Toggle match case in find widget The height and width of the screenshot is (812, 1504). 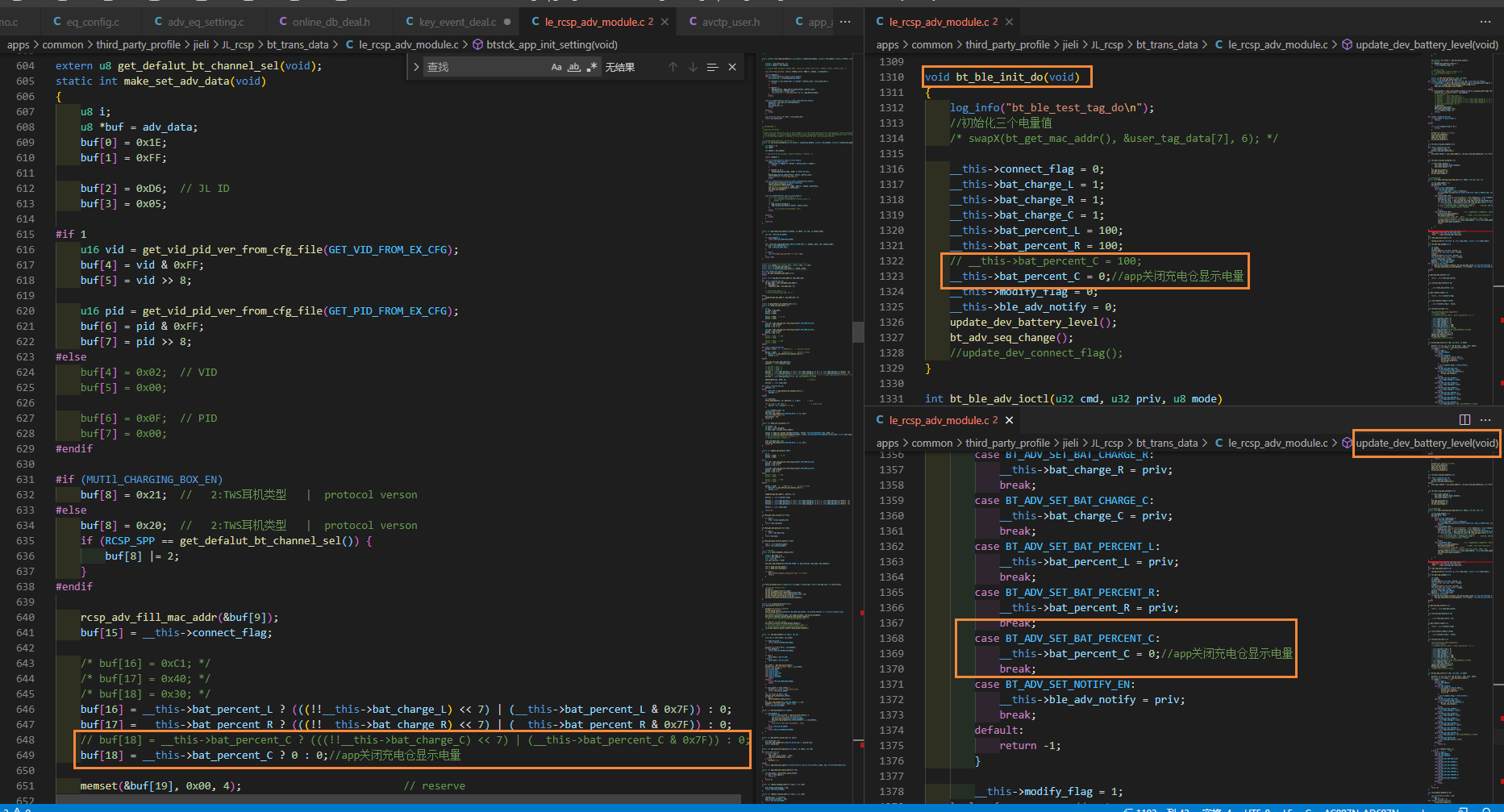pyautogui.click(x=556, y=67)
